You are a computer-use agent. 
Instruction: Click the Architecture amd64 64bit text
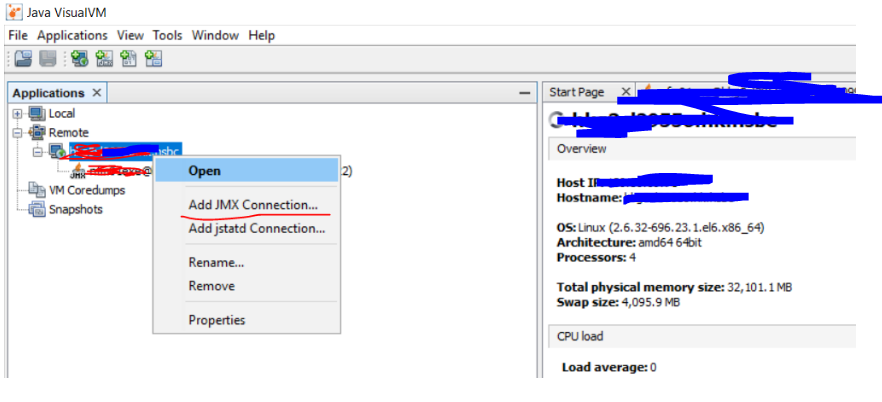tap(629, 242)
